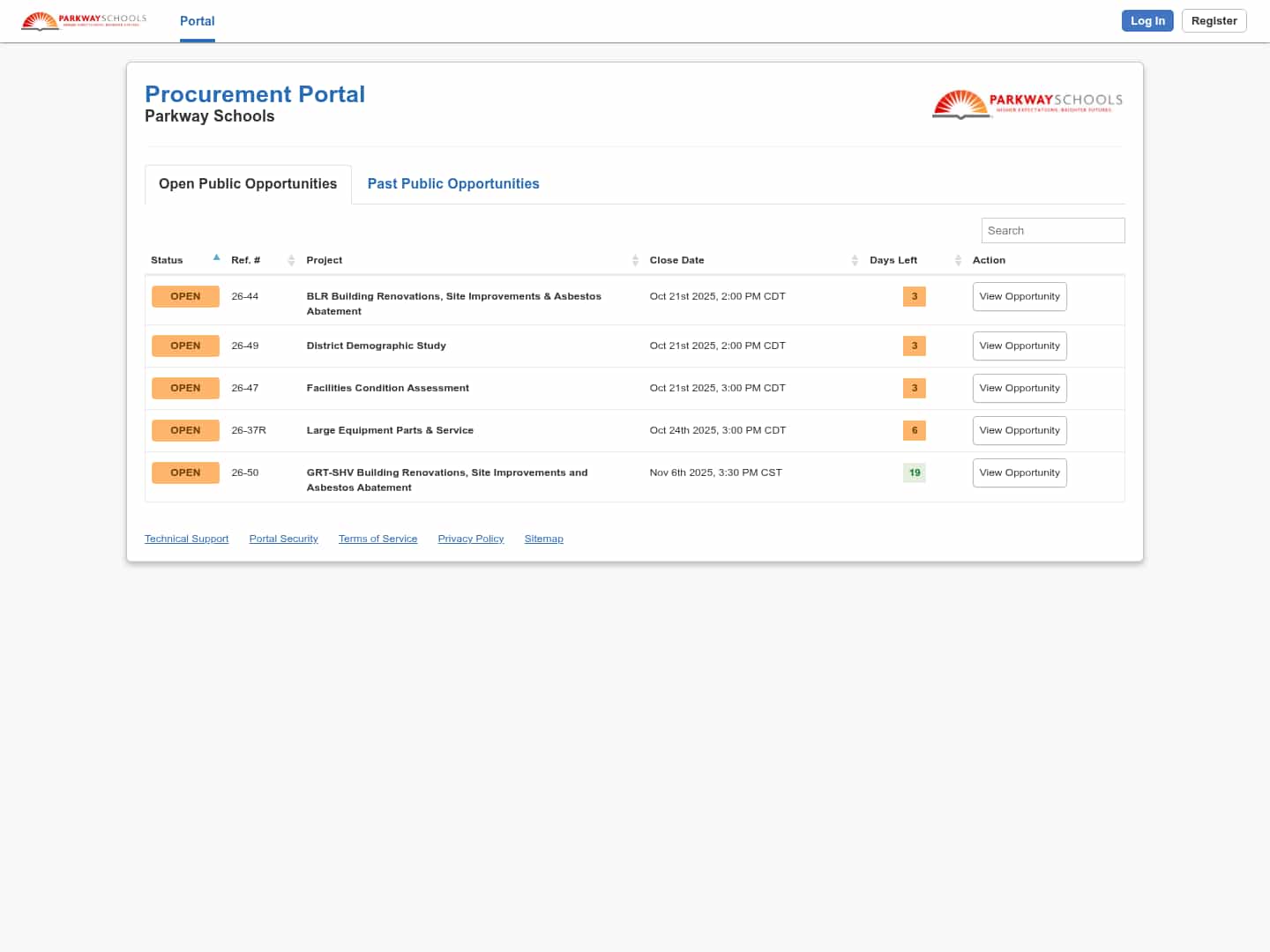The width and height of the screenshot is (1270, 952).
Task: Click the Register button
Action: [x=1214, y=21]
